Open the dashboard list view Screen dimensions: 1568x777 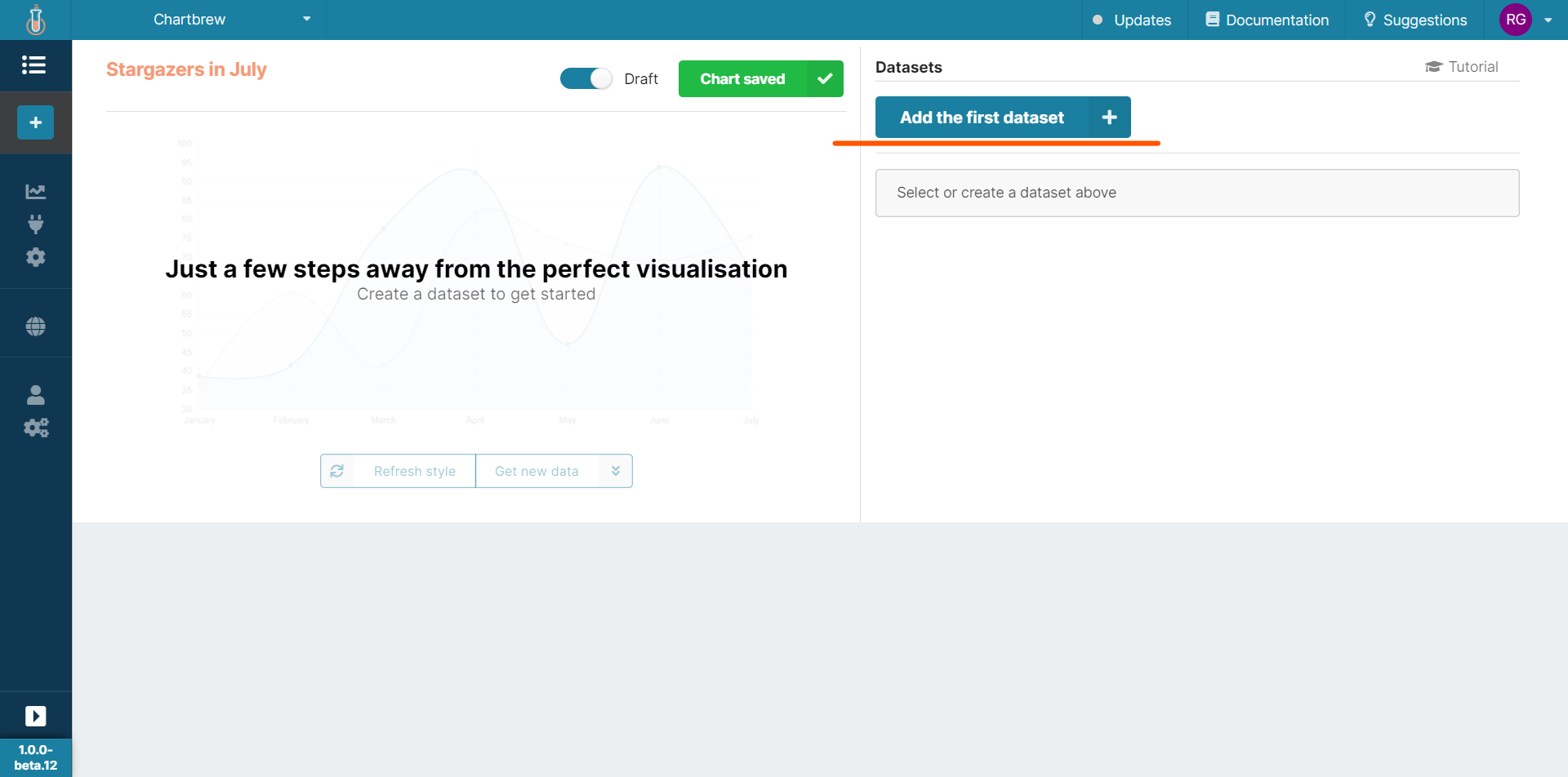point(34,65)
